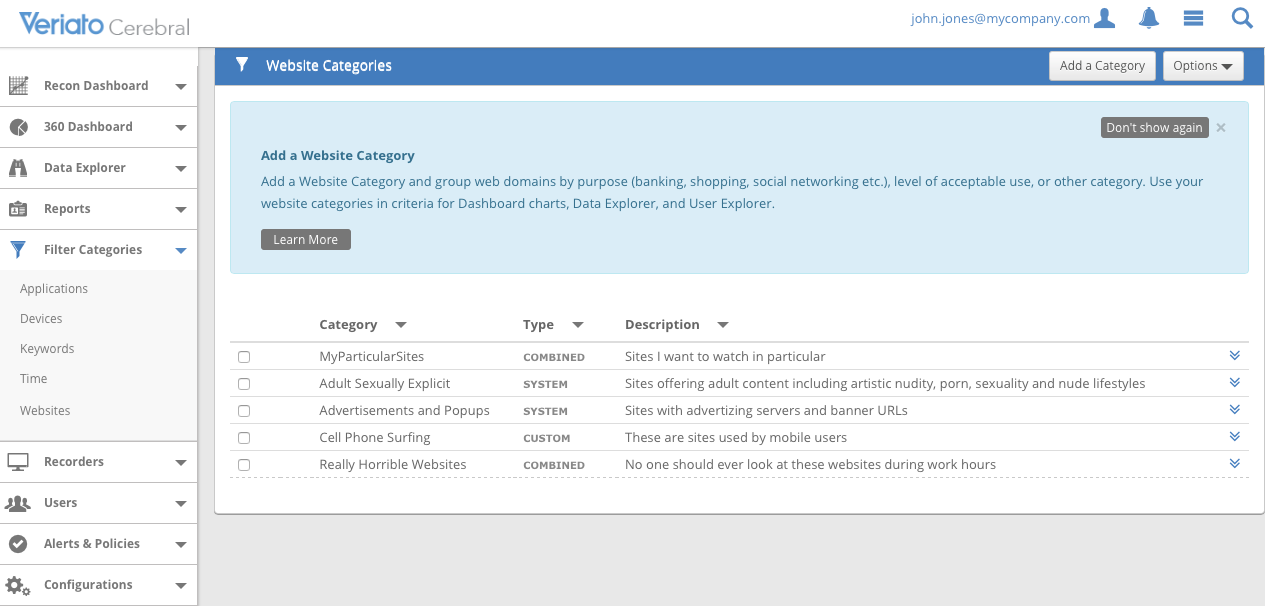Click the user profile icon
1265x606 pixels.
click(1104, 18)
